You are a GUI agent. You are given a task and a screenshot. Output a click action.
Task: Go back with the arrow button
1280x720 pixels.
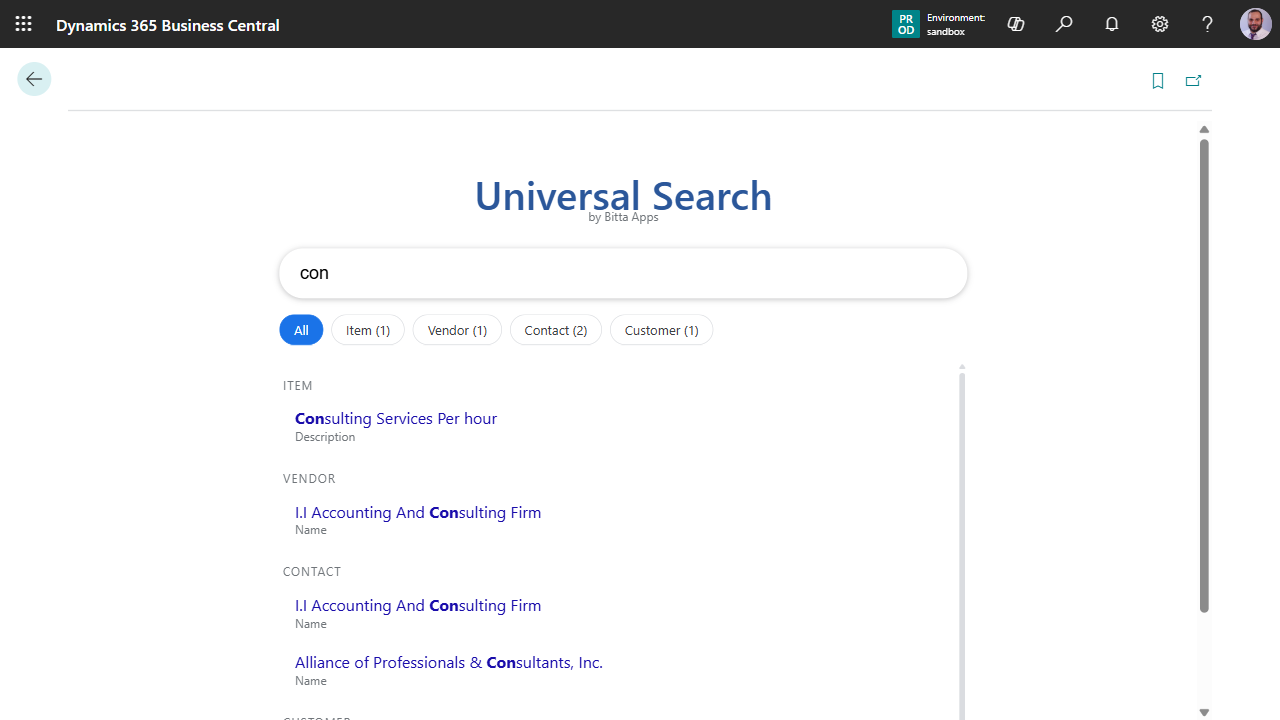pyautogui.click(x=34, y=79)
